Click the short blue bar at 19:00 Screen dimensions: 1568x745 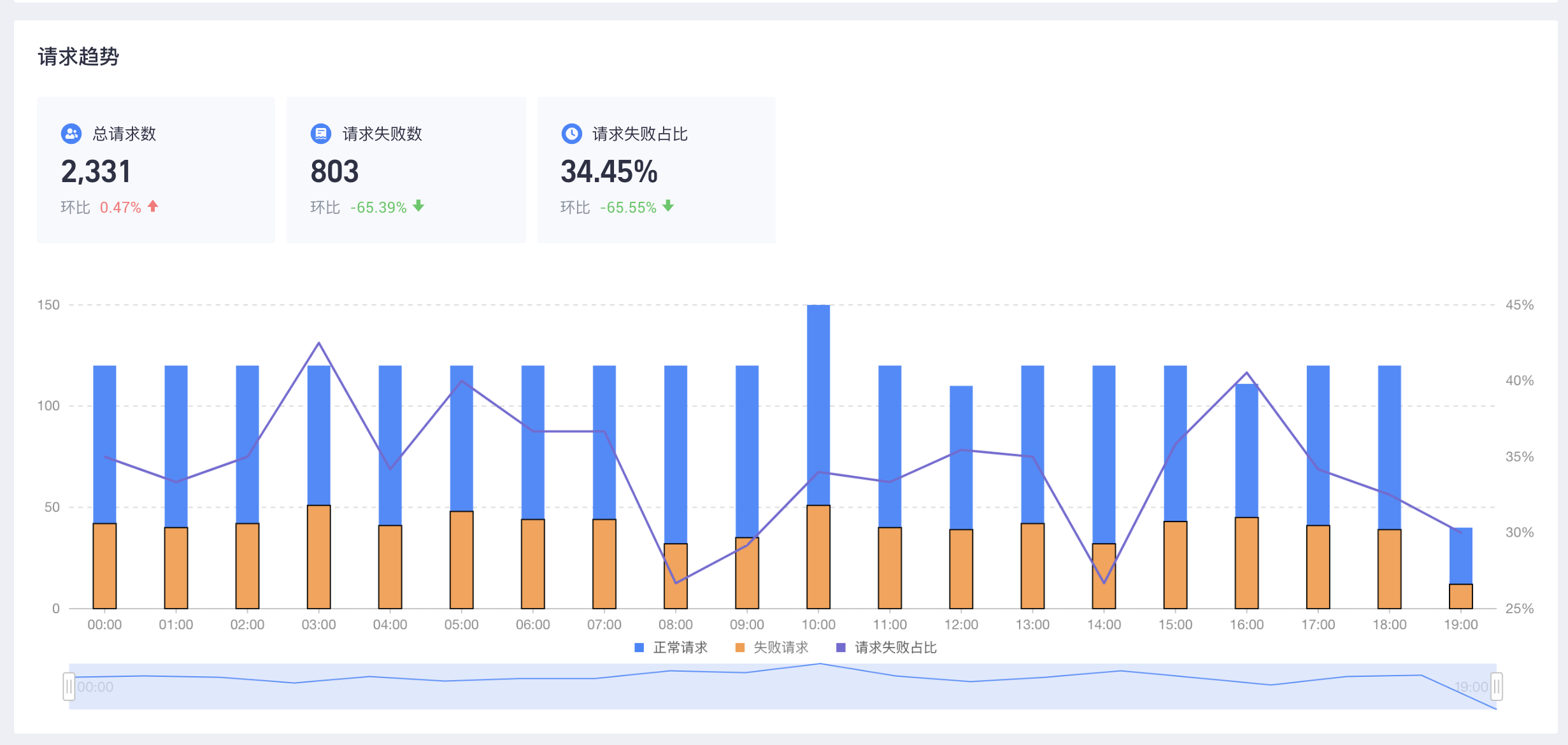(1461, 556)
